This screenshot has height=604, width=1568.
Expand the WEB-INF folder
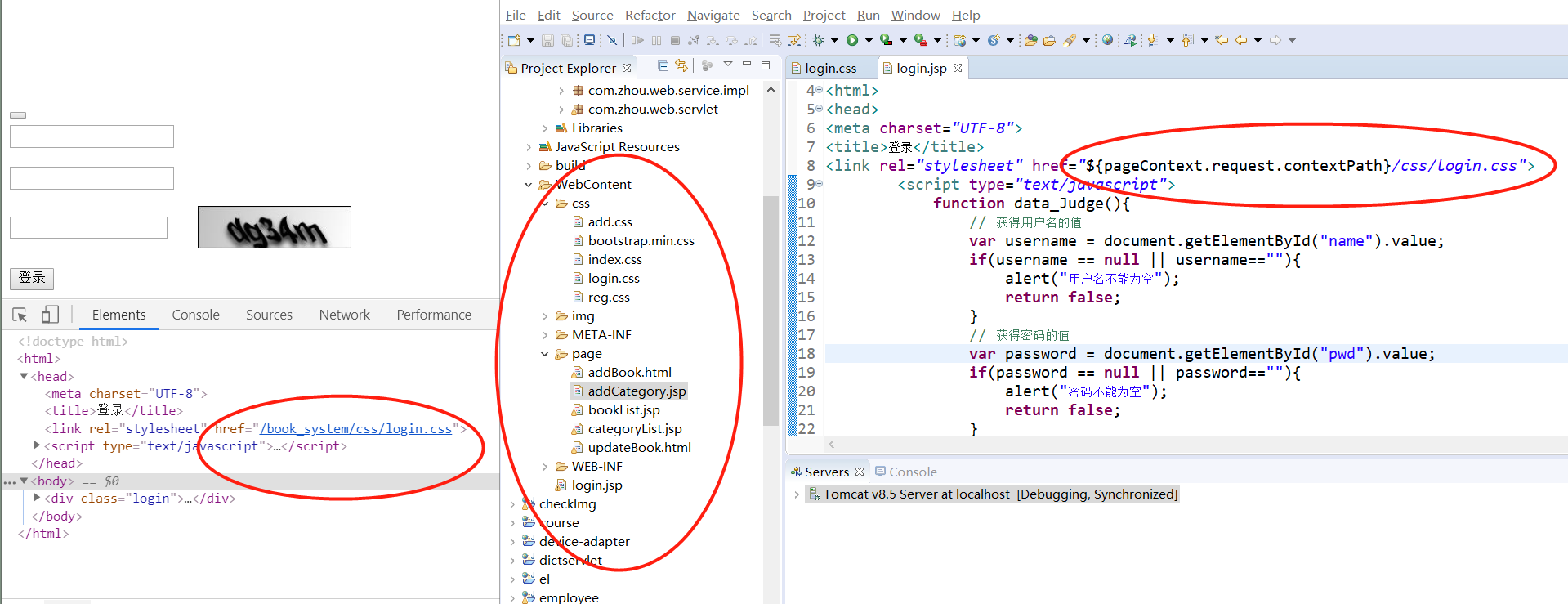545,467
